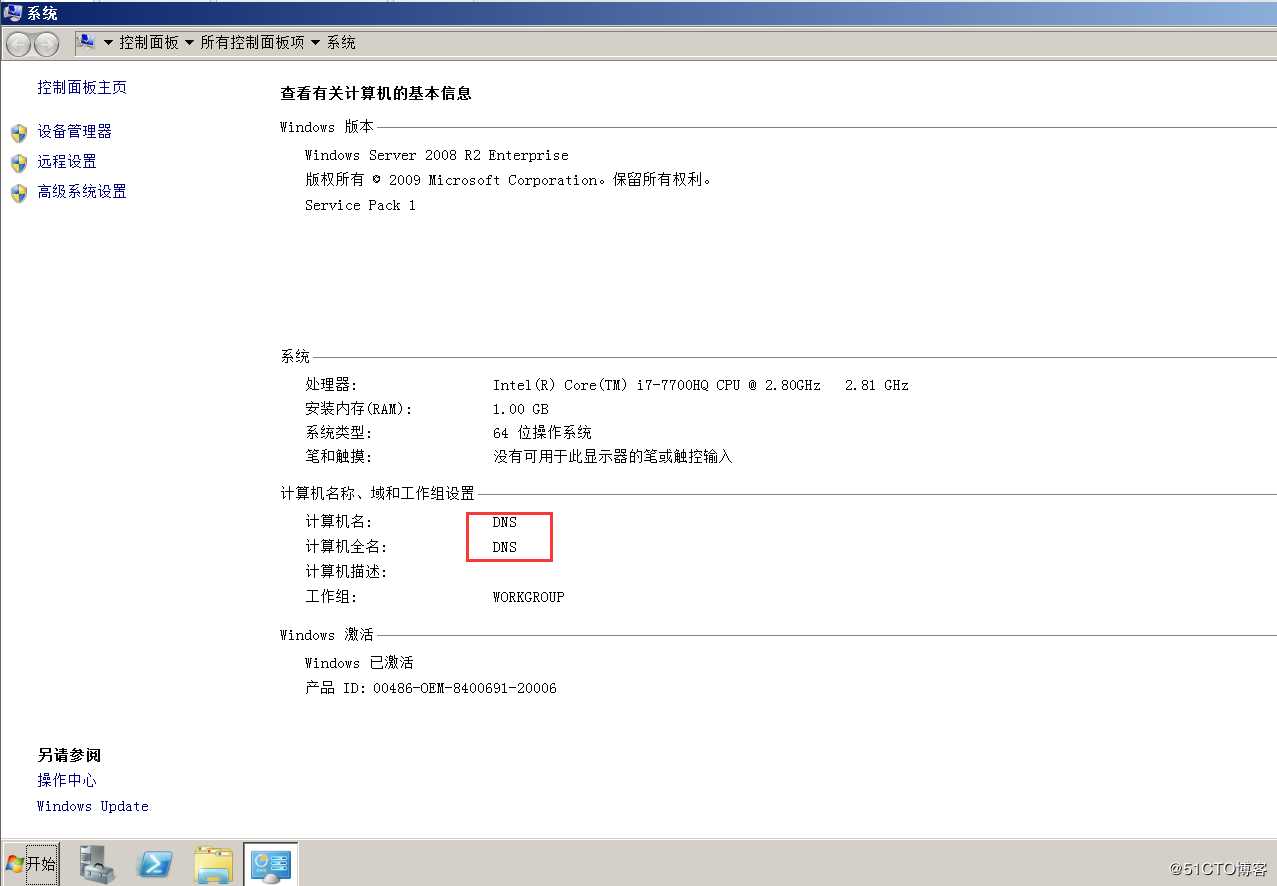Viewport: 1277px width, 886px height.
Task: Click 另请参阅 heading in sidebar
Action: coord(69,755)
